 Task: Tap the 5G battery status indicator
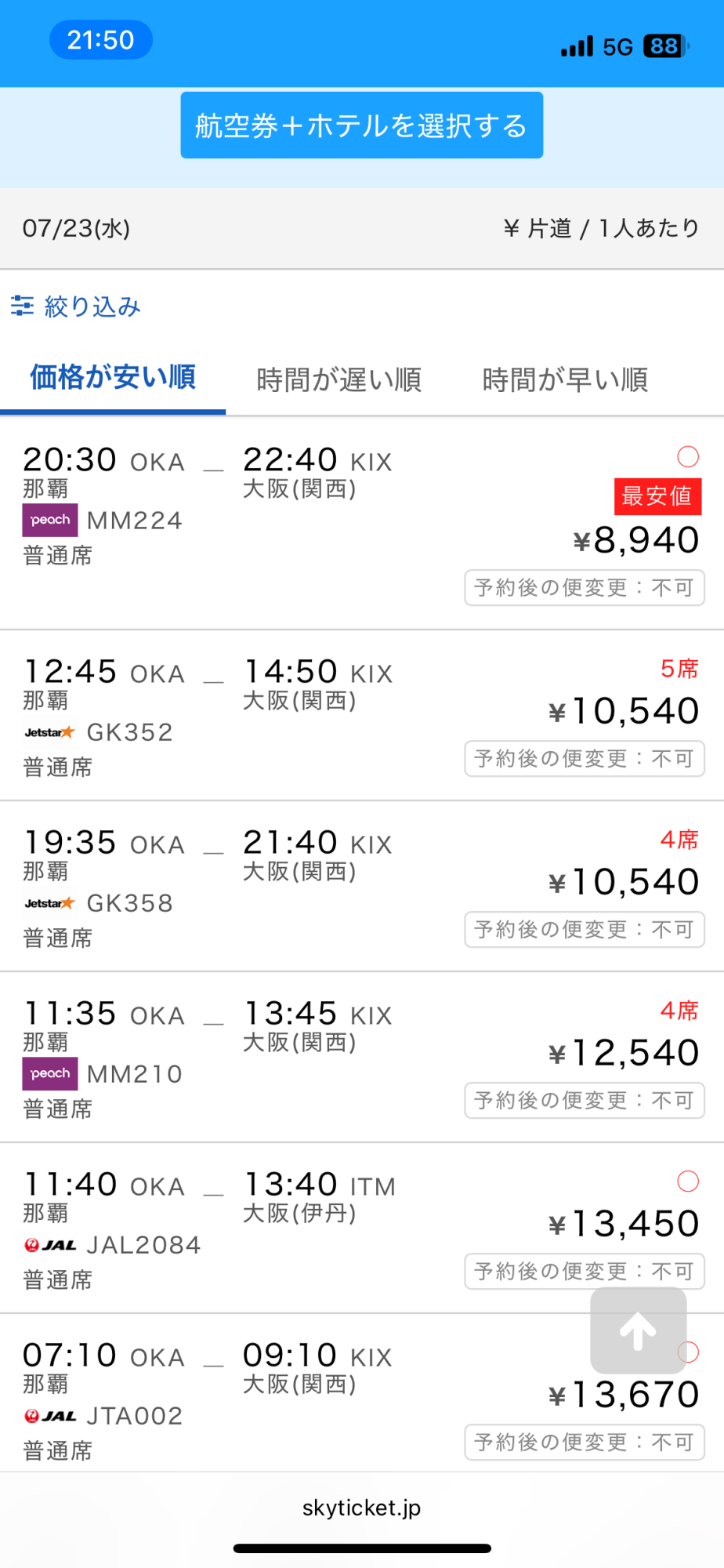coord(664,46)
